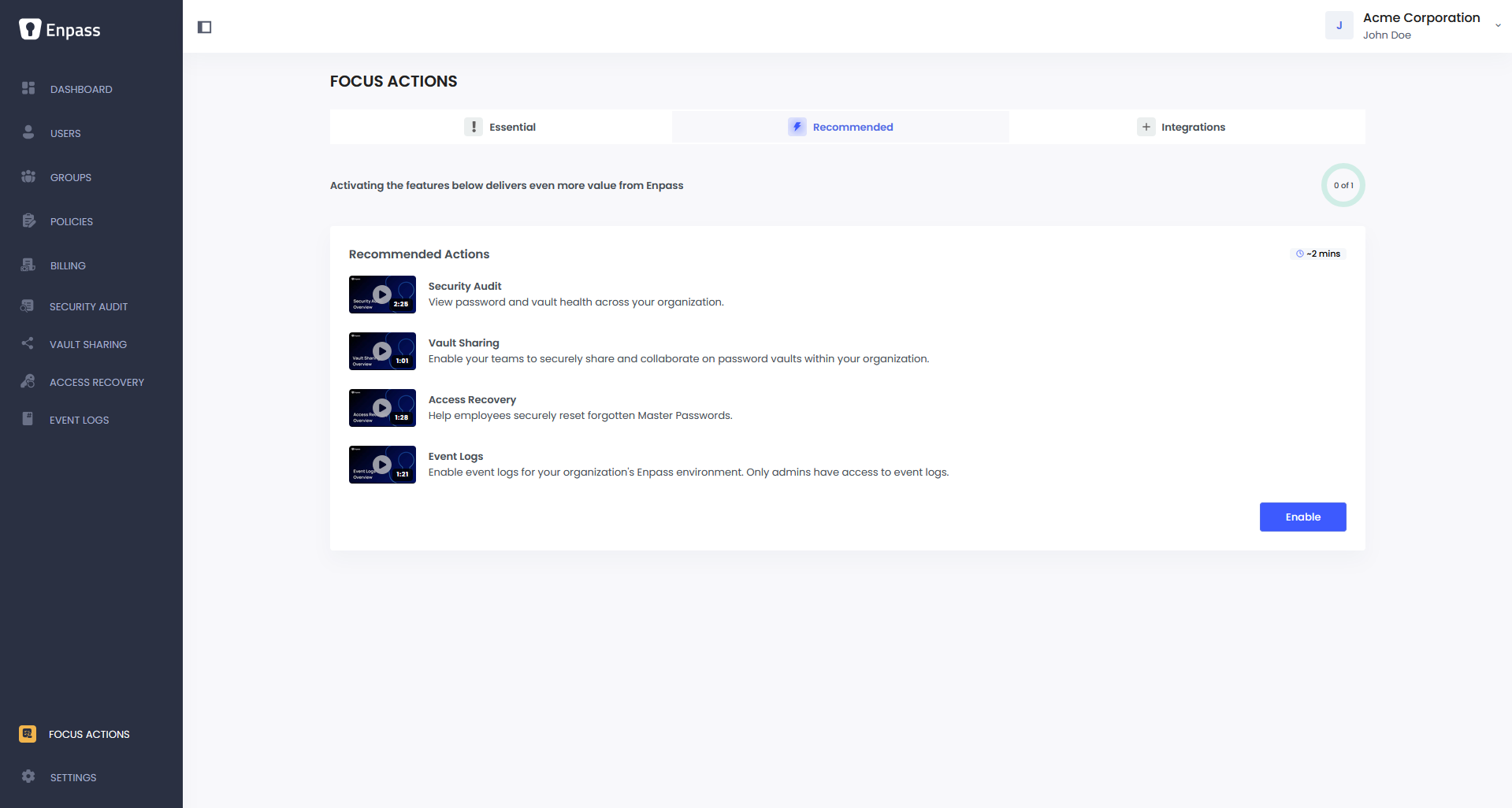This screenshot has height=808, width=1512.
Task: Switch to the Recommended tab
Action: [x=841, y=127]
